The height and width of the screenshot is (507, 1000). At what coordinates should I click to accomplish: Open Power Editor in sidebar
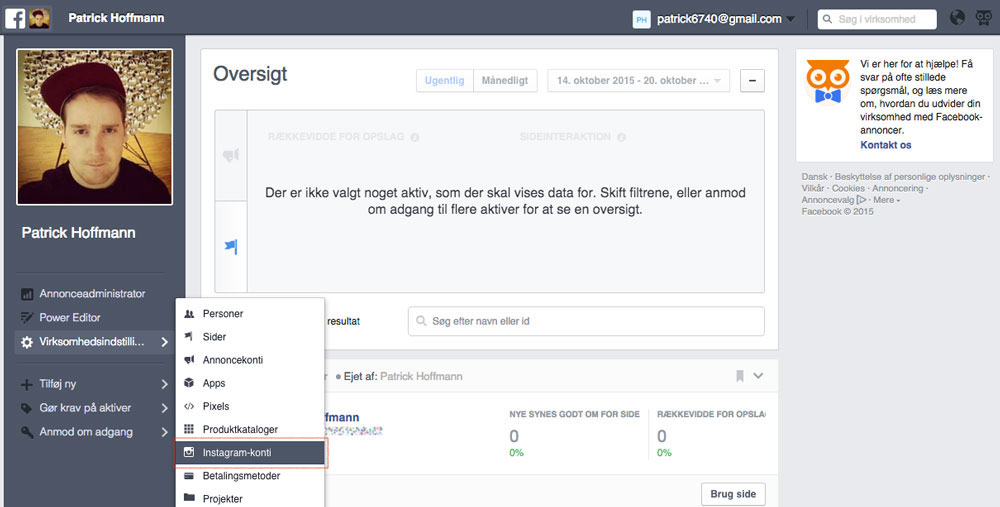click(70, 318)
